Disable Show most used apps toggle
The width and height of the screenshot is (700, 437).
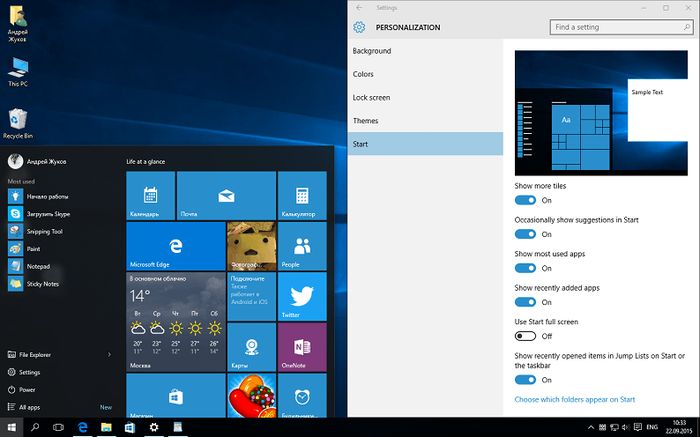(x=525, y=268)
